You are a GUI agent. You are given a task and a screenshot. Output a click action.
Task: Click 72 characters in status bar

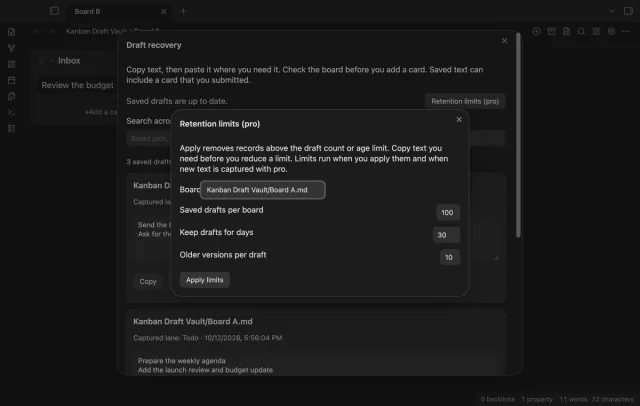pyautogui.click(x=612, y=399)
